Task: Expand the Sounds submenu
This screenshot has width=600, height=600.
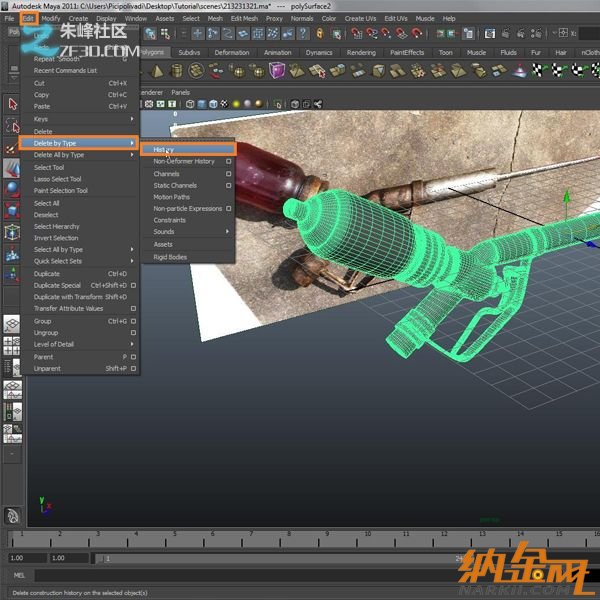Action: [228, 232]
